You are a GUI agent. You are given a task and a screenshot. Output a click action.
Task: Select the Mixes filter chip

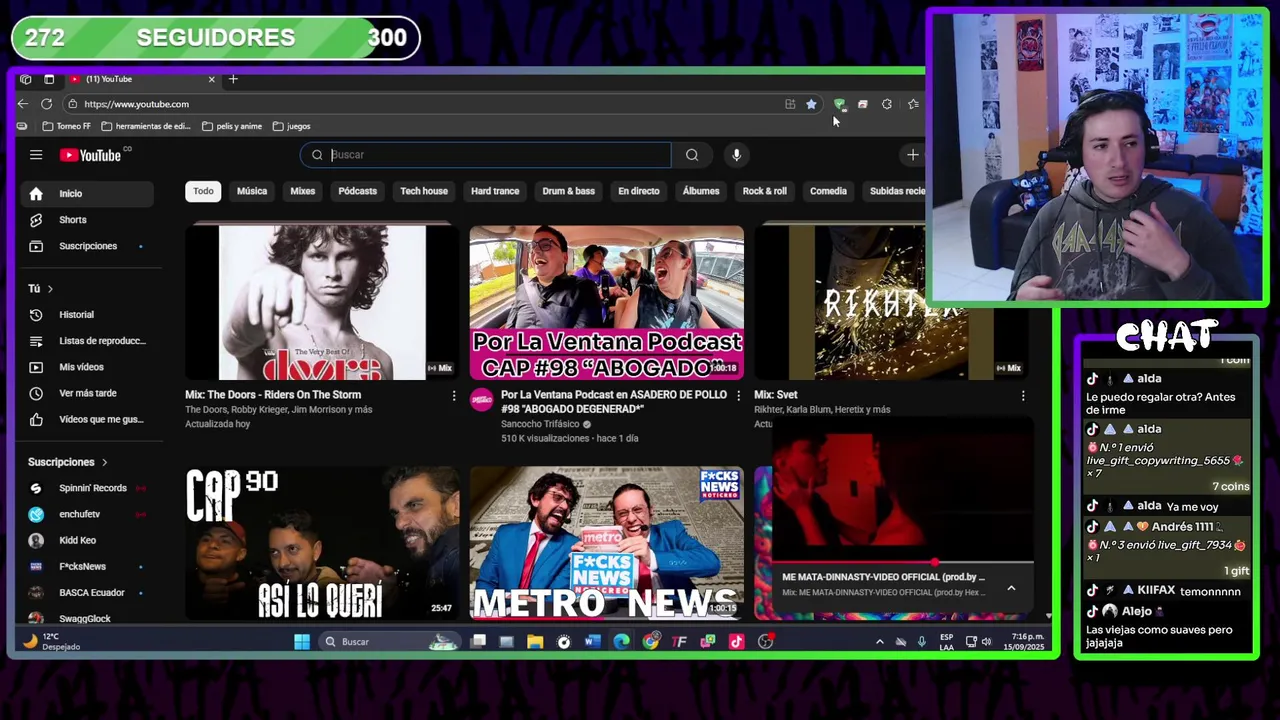(x=303, y=191)
